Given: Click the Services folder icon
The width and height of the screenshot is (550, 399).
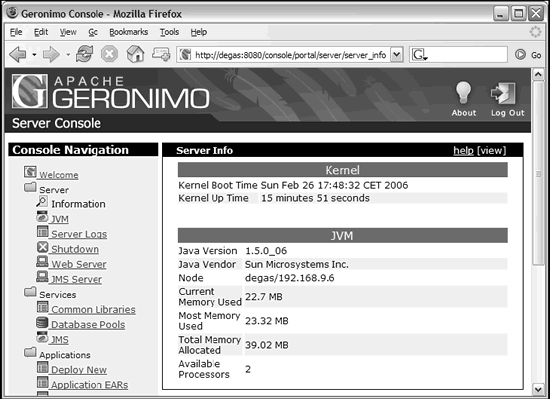Looking at the screenshot, I should (30, 292).
